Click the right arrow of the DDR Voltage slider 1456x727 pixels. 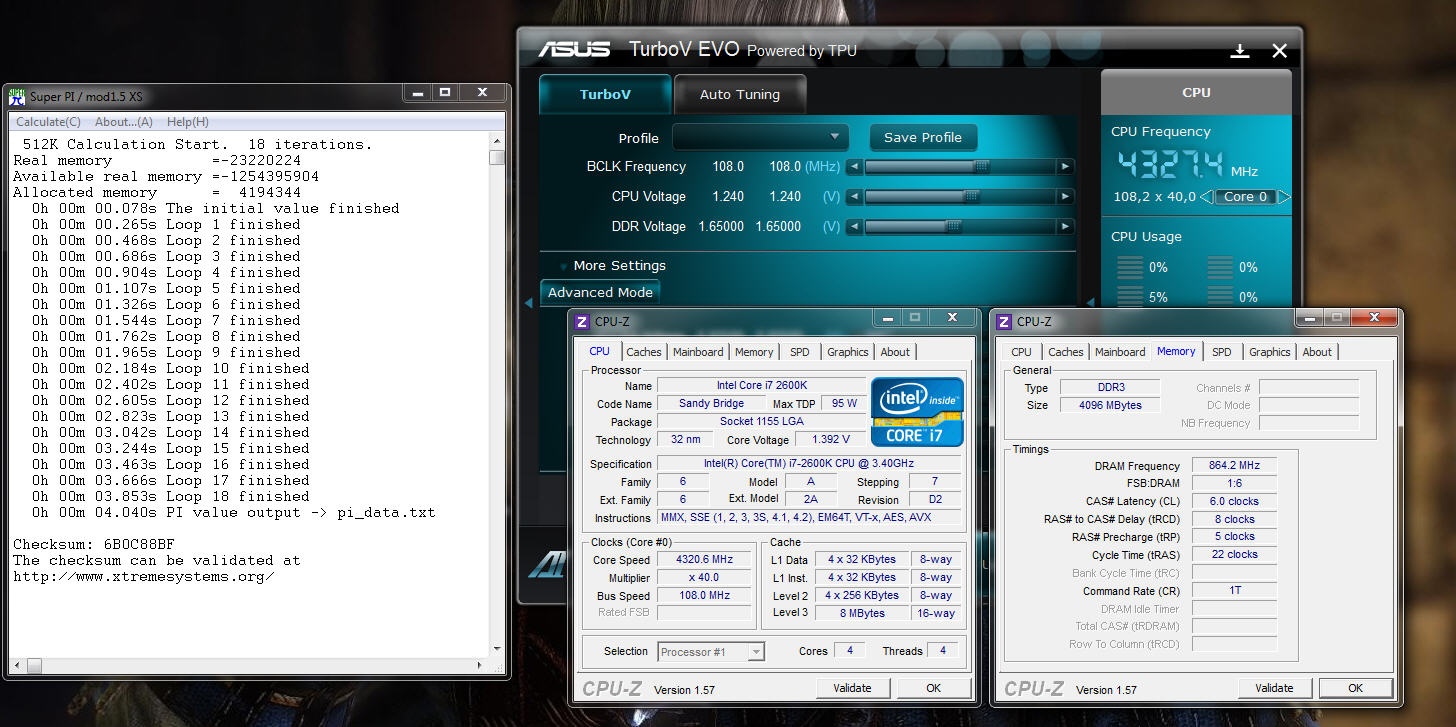coord(1065,227)
